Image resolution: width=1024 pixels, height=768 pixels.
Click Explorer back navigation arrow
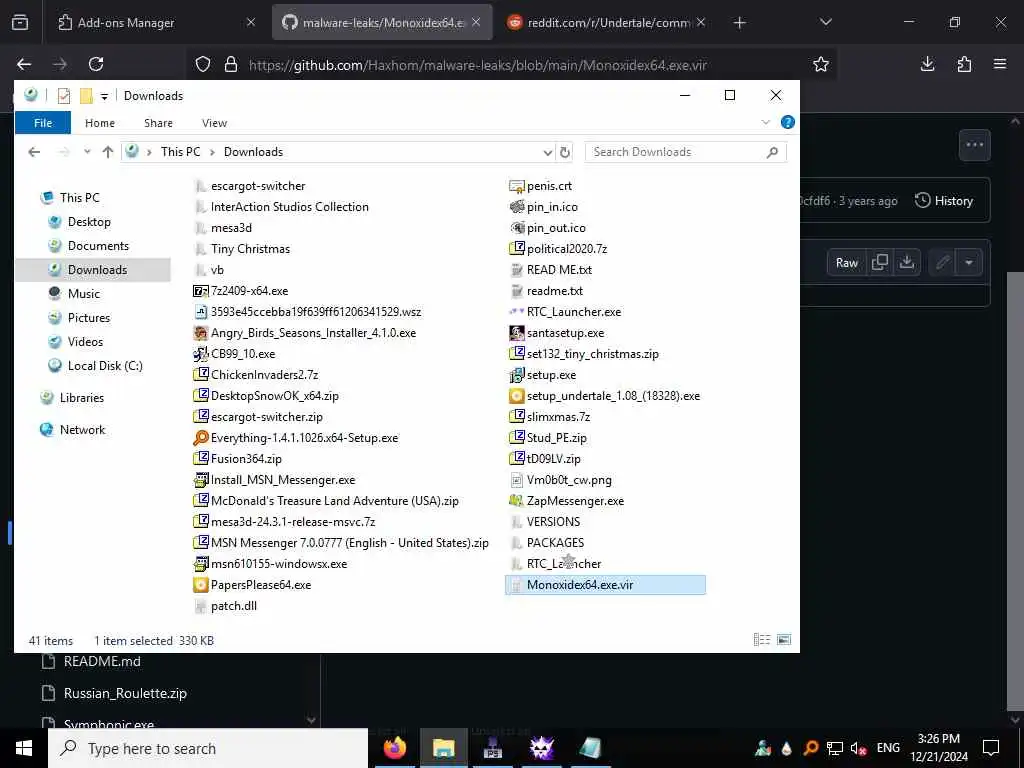34,152
